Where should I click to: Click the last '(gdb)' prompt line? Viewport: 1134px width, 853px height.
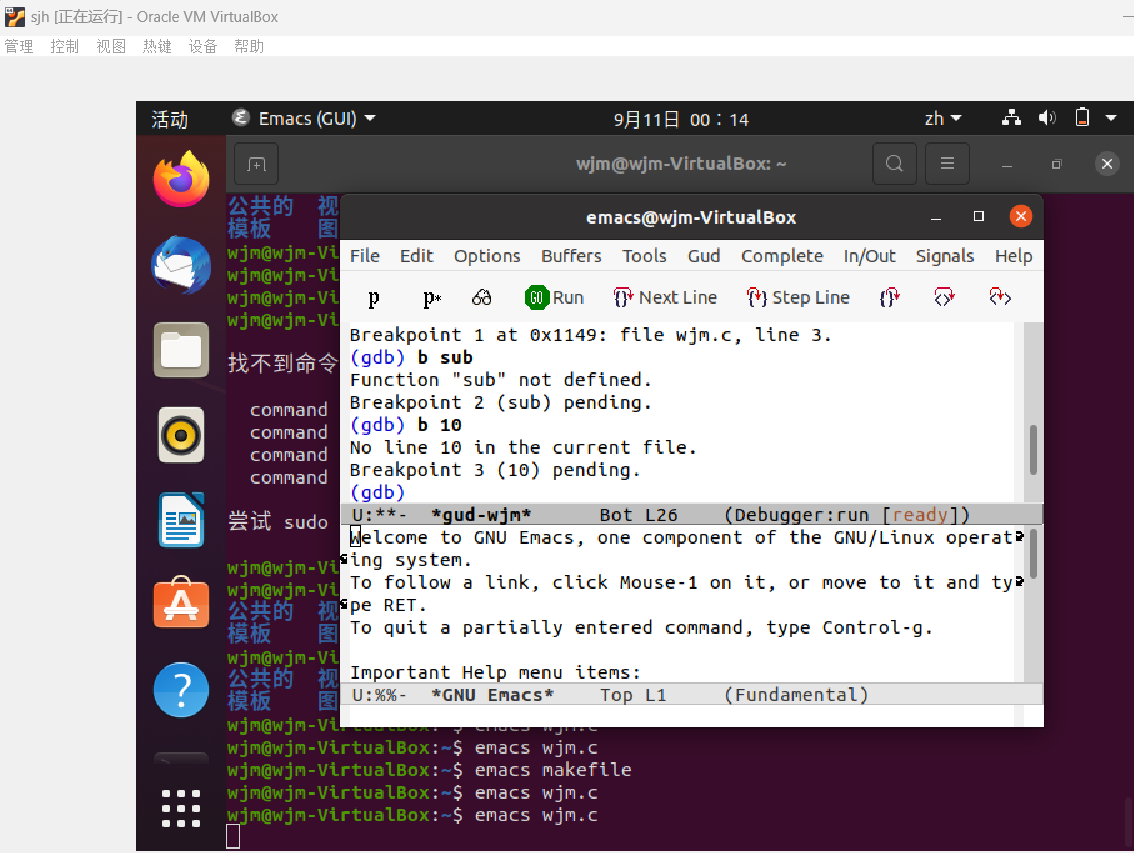[377, 493]
